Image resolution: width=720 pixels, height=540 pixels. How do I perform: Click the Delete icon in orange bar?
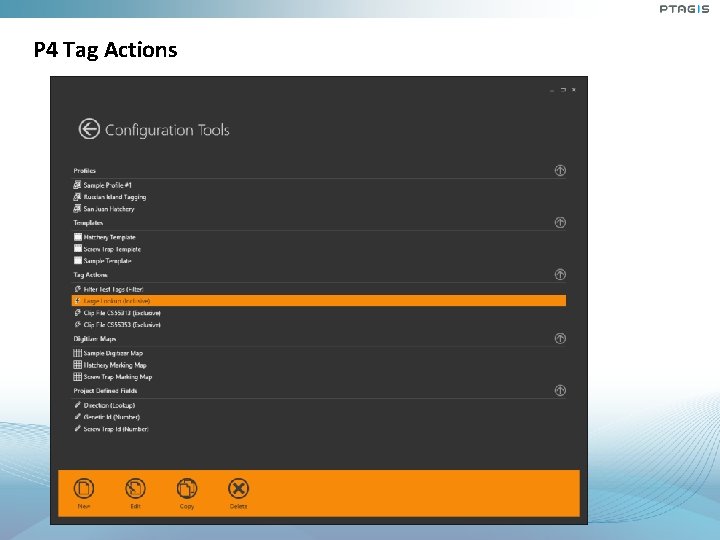coord(238,489)
